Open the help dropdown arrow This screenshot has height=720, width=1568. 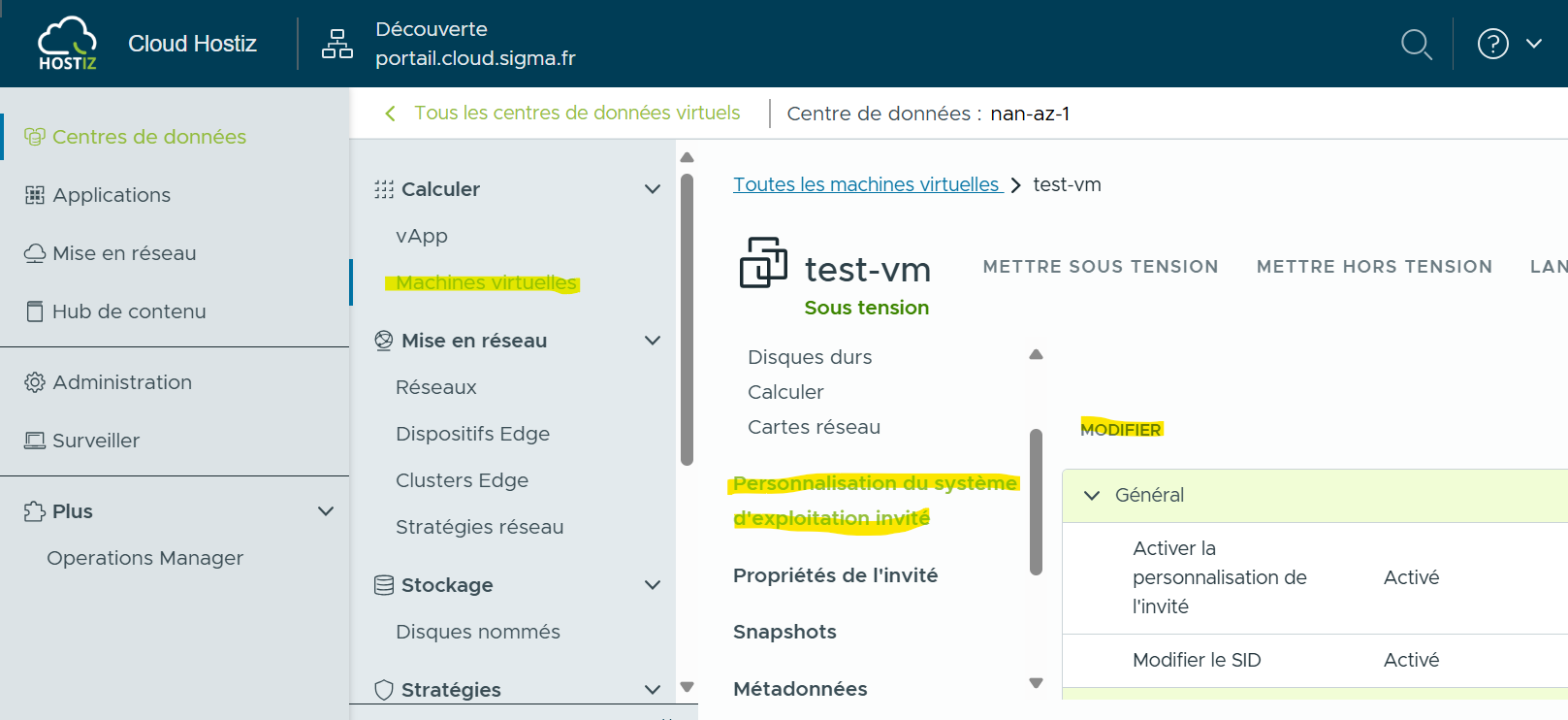tap(1534, 44)
